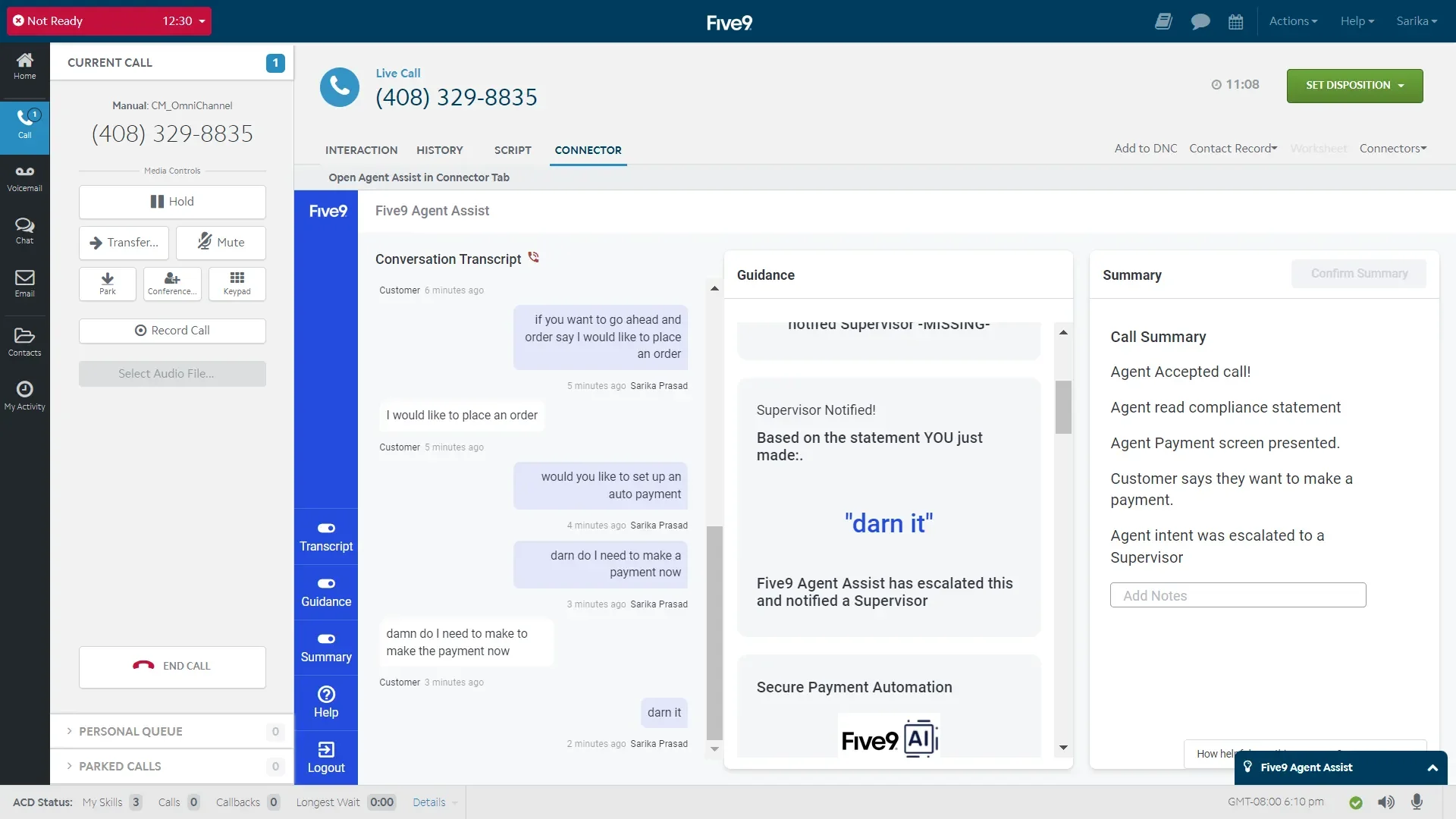Image resolution: width=1456 pixels, height=819 pixels.
Task: Open the Set Disposition dropdown
Action: point(1354,85)
